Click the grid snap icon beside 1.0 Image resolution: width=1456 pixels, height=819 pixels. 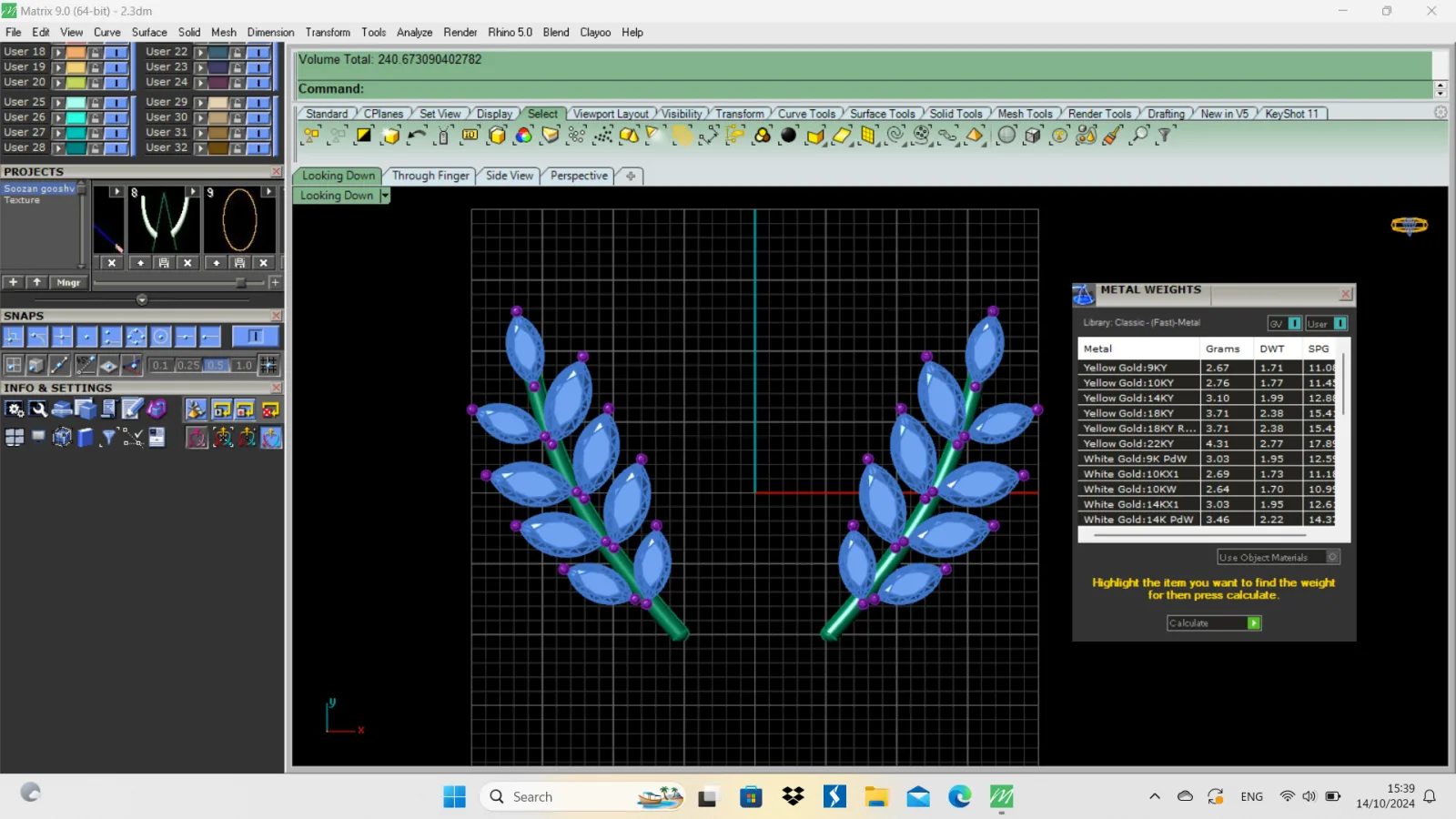pyautogui.click(x=268, y=365)
